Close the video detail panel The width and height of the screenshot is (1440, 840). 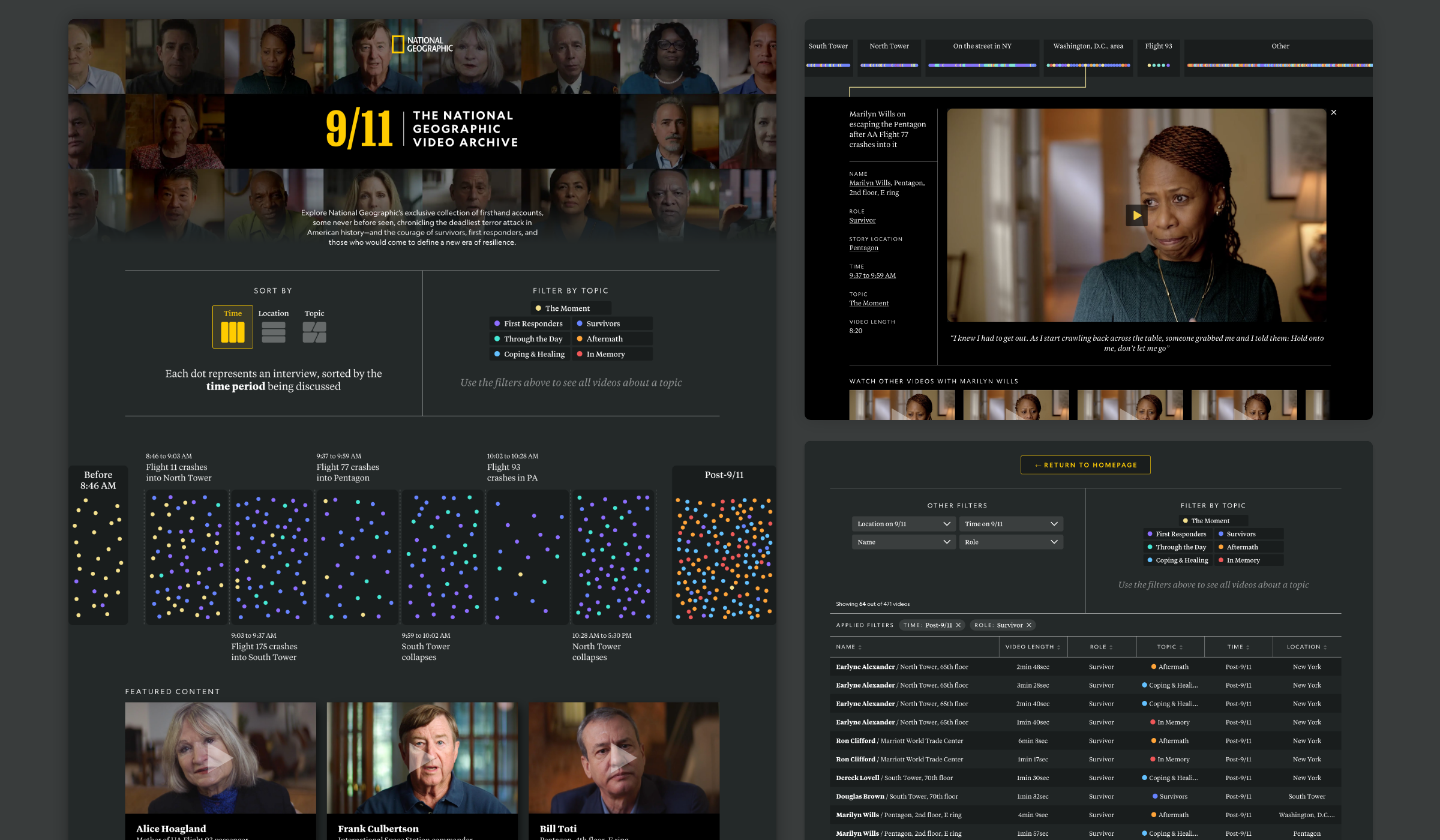[x=1334, y=112]
